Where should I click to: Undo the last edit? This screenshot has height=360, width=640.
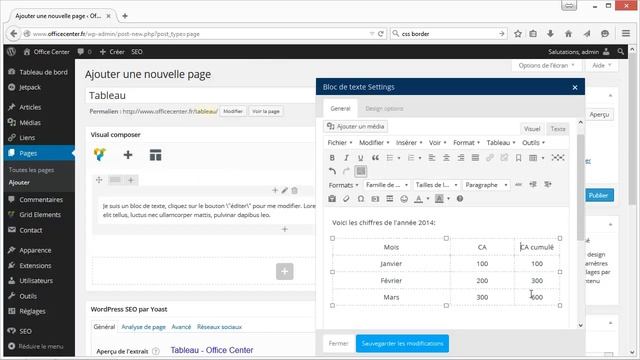[332, 171]
